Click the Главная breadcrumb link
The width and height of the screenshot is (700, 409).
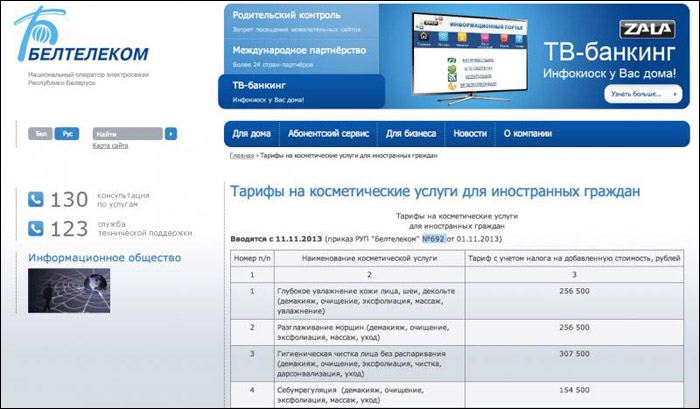[241, 157]
